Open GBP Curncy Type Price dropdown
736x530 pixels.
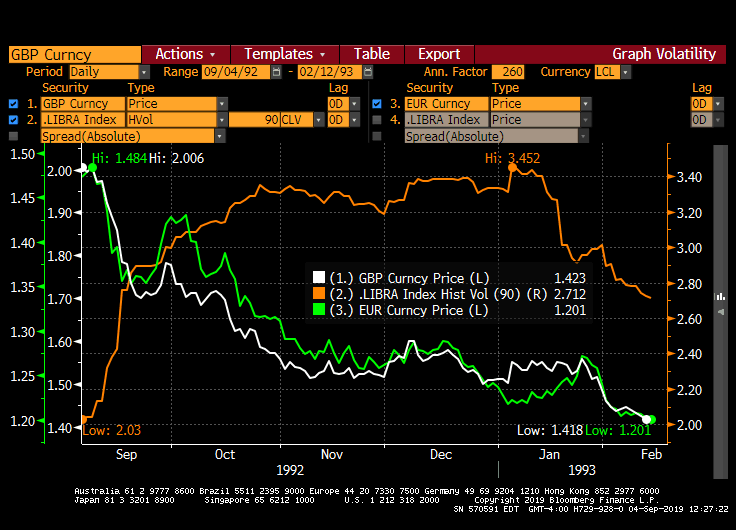(222, 104)
